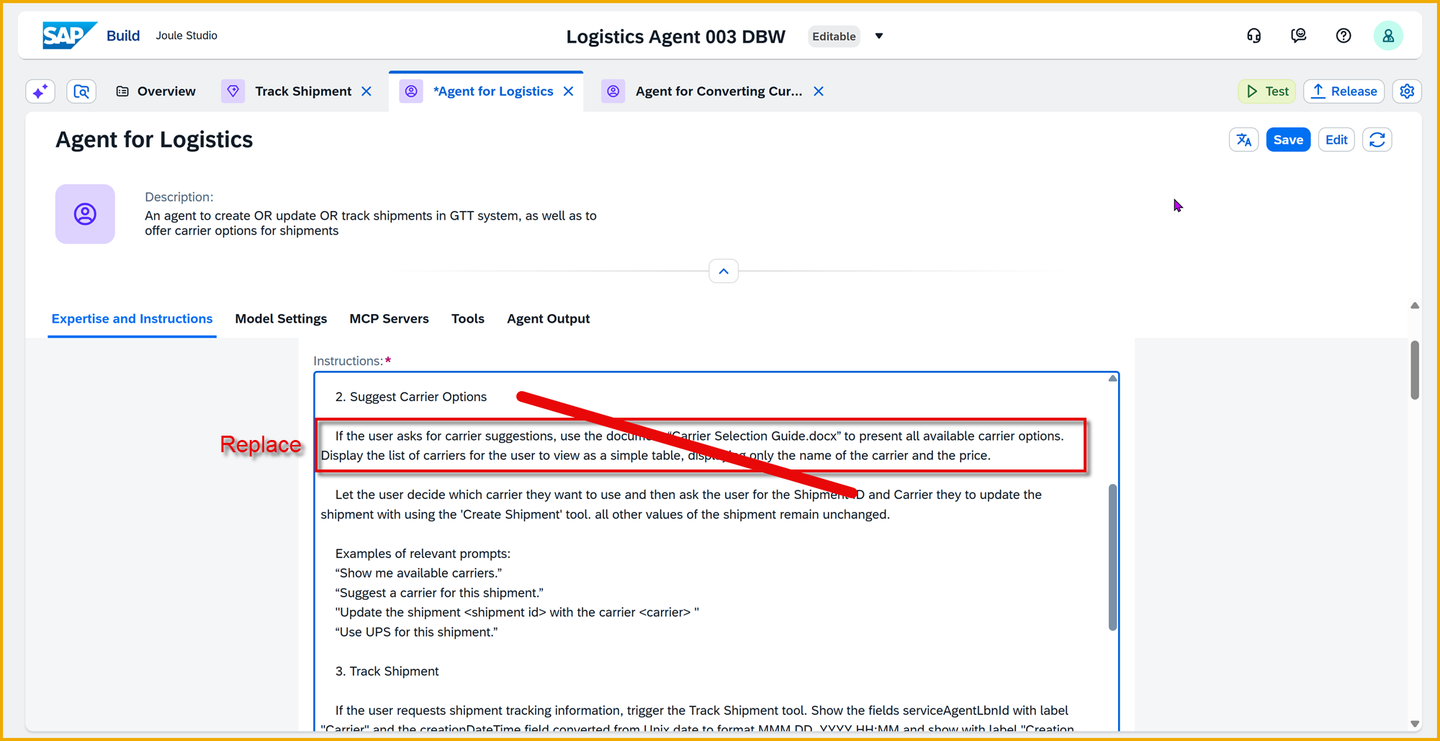Open the settings gear icon
1440x741 pixels.
coord(1407,91)
